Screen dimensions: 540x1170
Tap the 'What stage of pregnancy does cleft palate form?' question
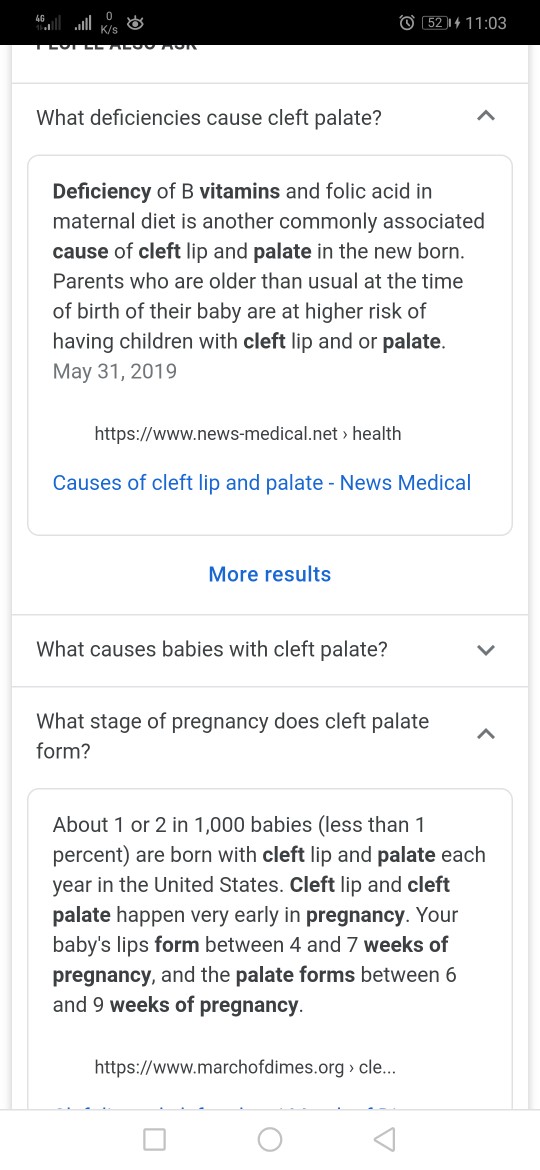tap(233, 736)
